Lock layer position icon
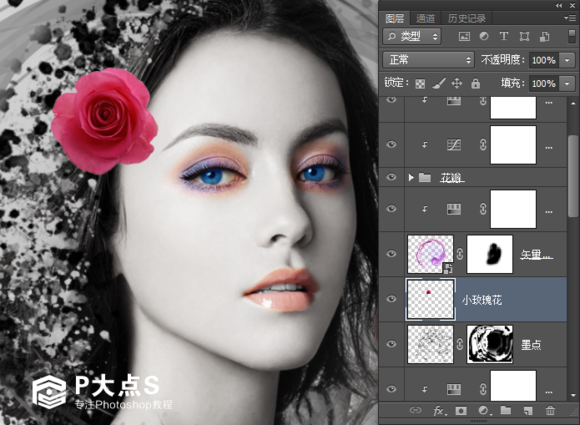This screenshot has height=425, width=580. [457, 84]
